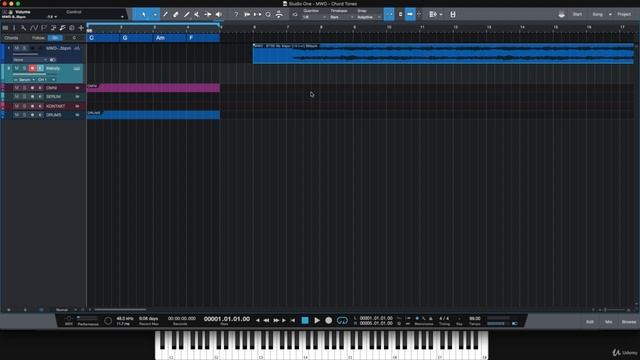
Task: Toggle chord Follow On button
Action: coord(55,38)
